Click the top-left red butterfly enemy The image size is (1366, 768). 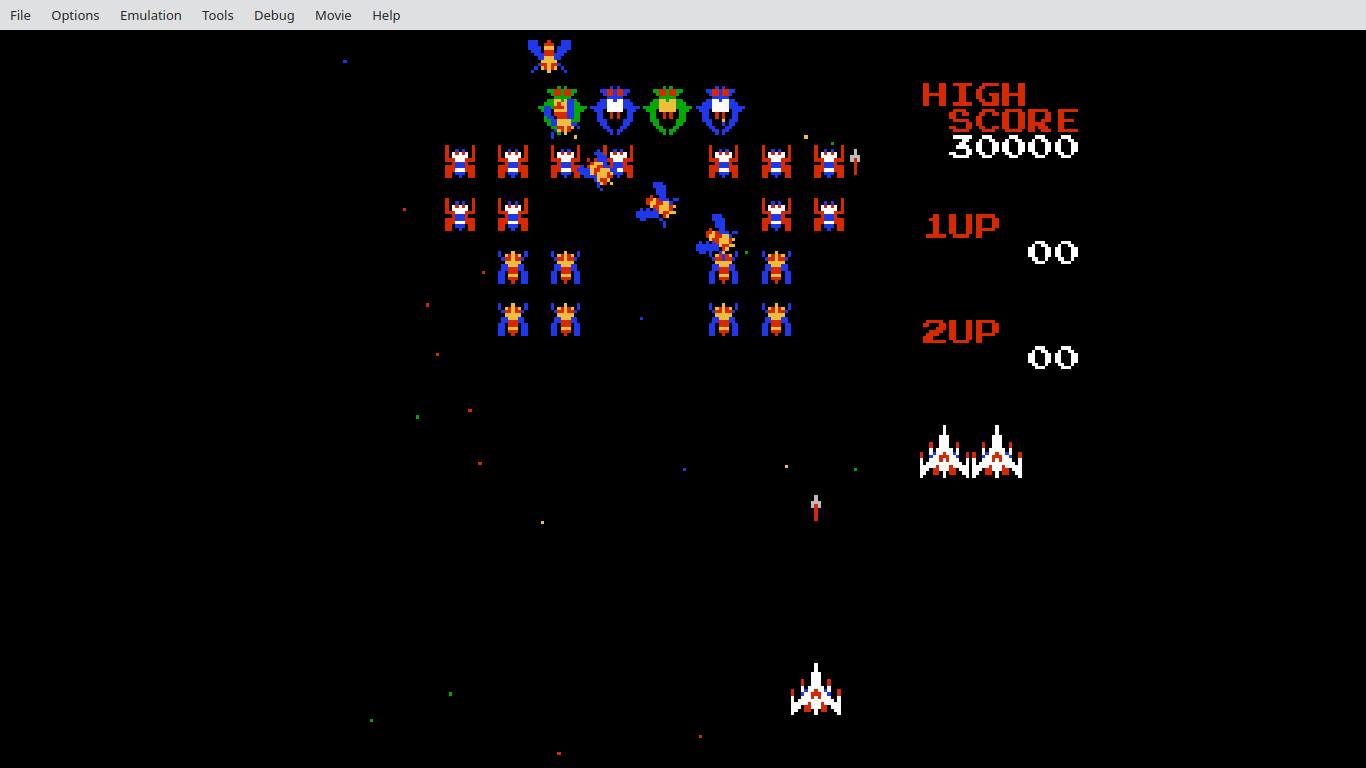pos(460,162)
